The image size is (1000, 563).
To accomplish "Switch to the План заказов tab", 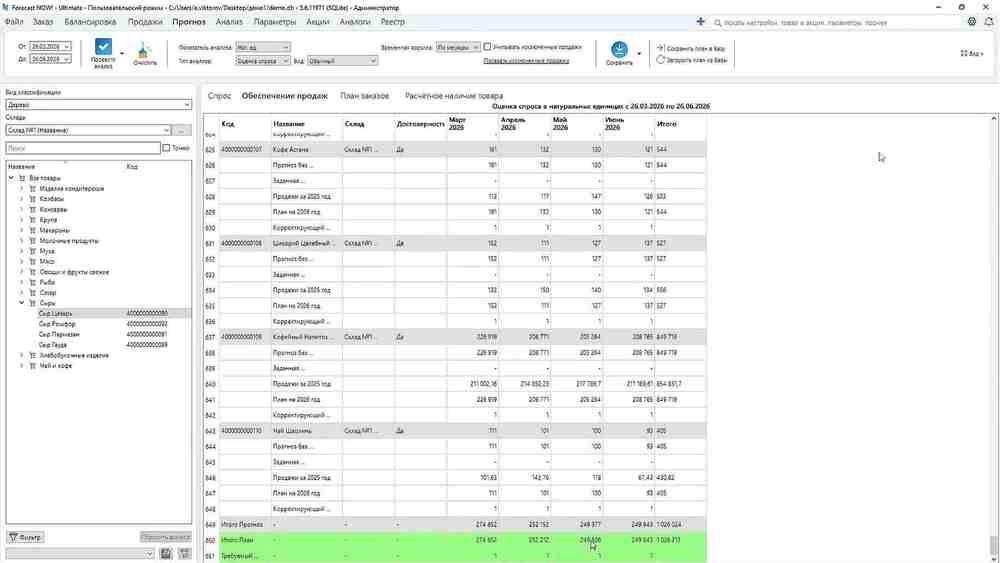I will click(364, 96).
